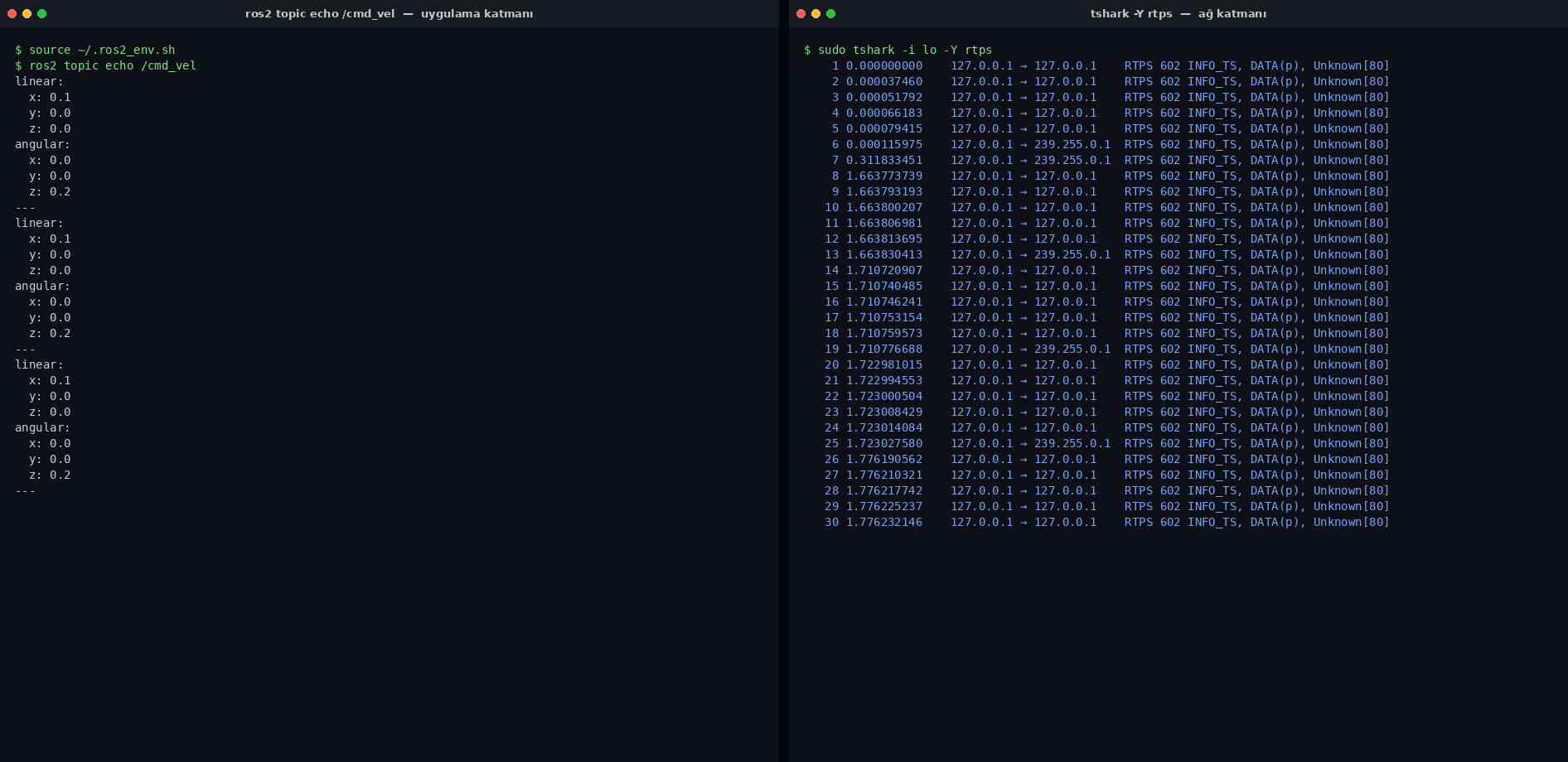Click tshark packet 4 timestamp 0.000066183
This screenshot has height=762, width=1568.
pyautogui.click(x=884, y=113)
